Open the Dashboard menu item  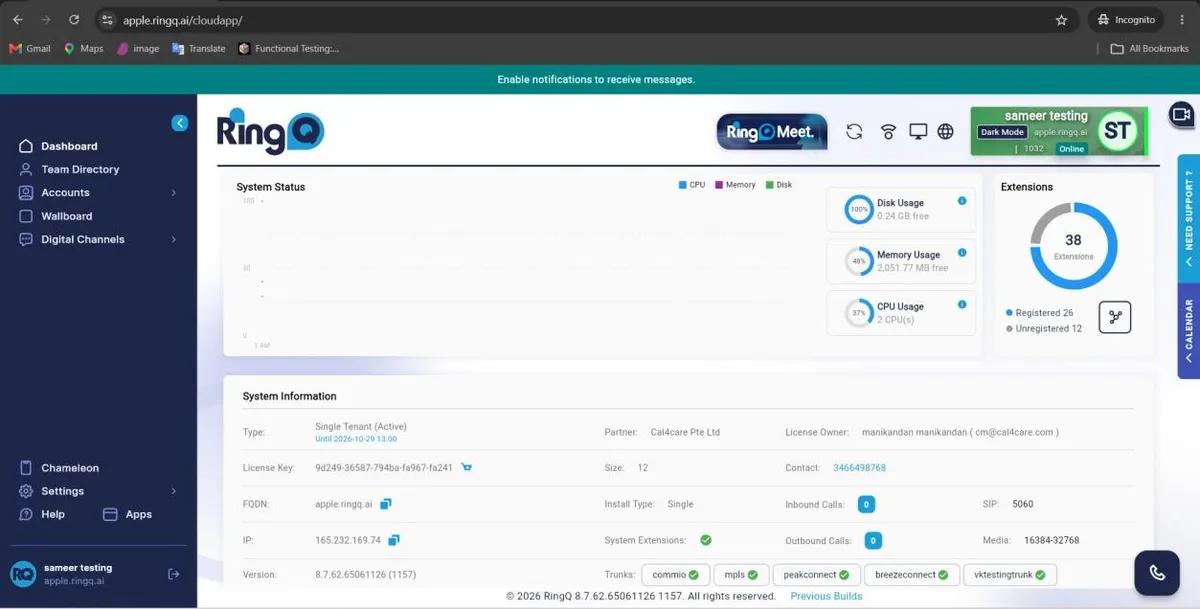tap(69, 146)
